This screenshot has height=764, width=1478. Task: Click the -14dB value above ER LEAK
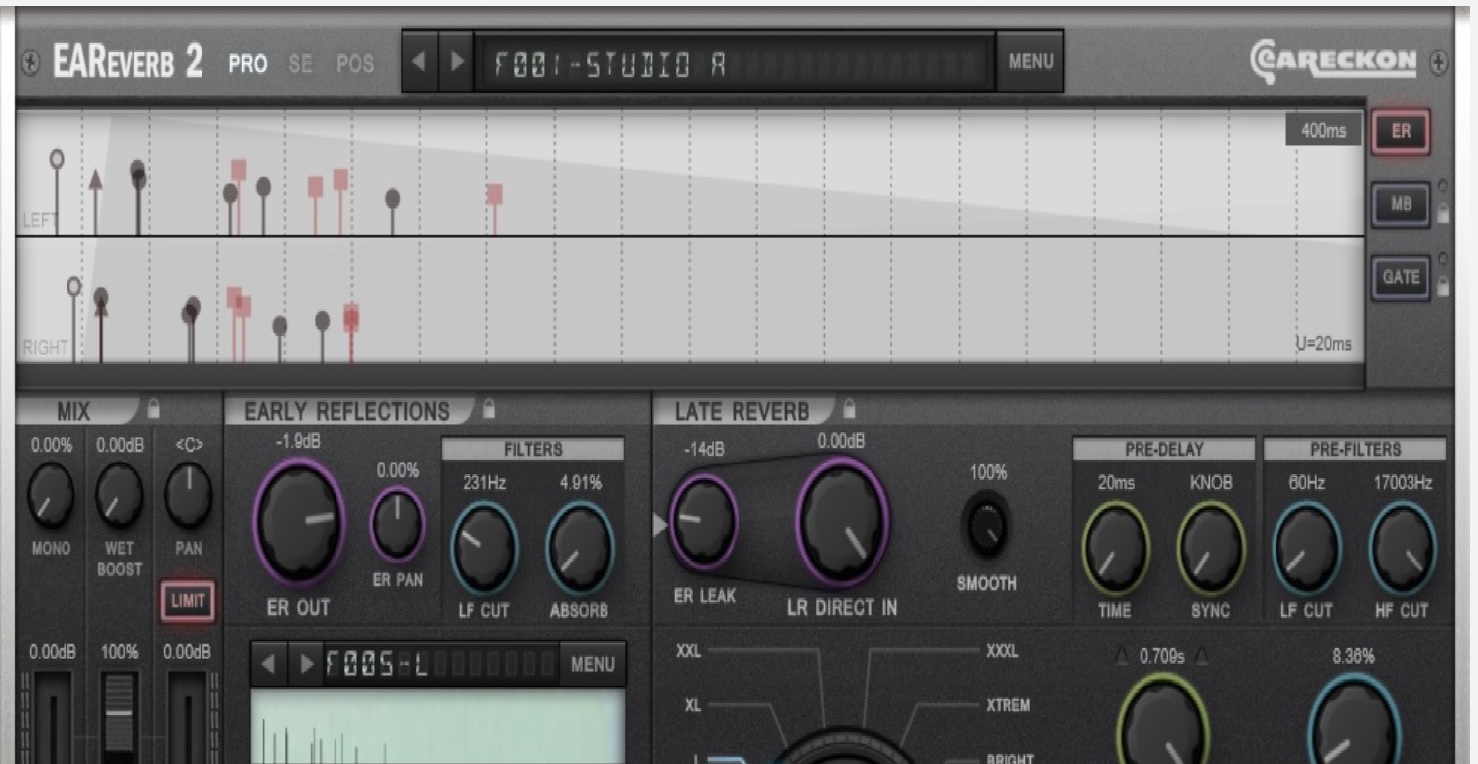point(704,450)
